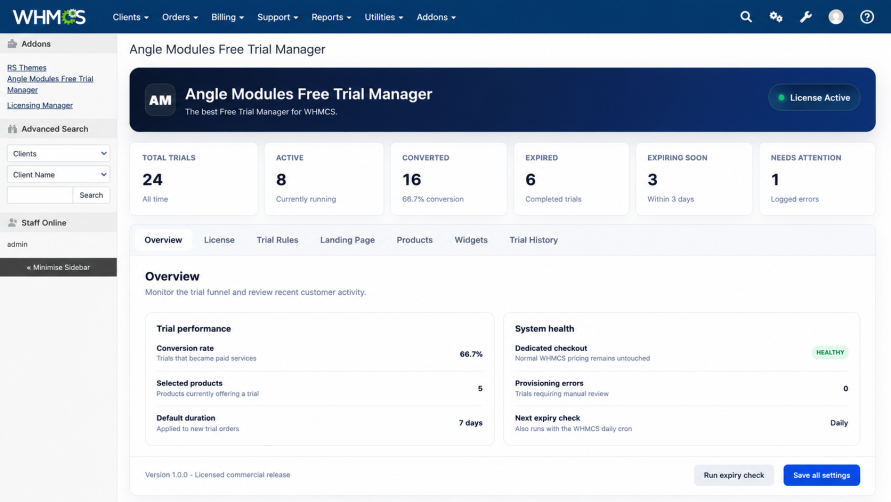Open the search magnifier icon

pos(746,17)
